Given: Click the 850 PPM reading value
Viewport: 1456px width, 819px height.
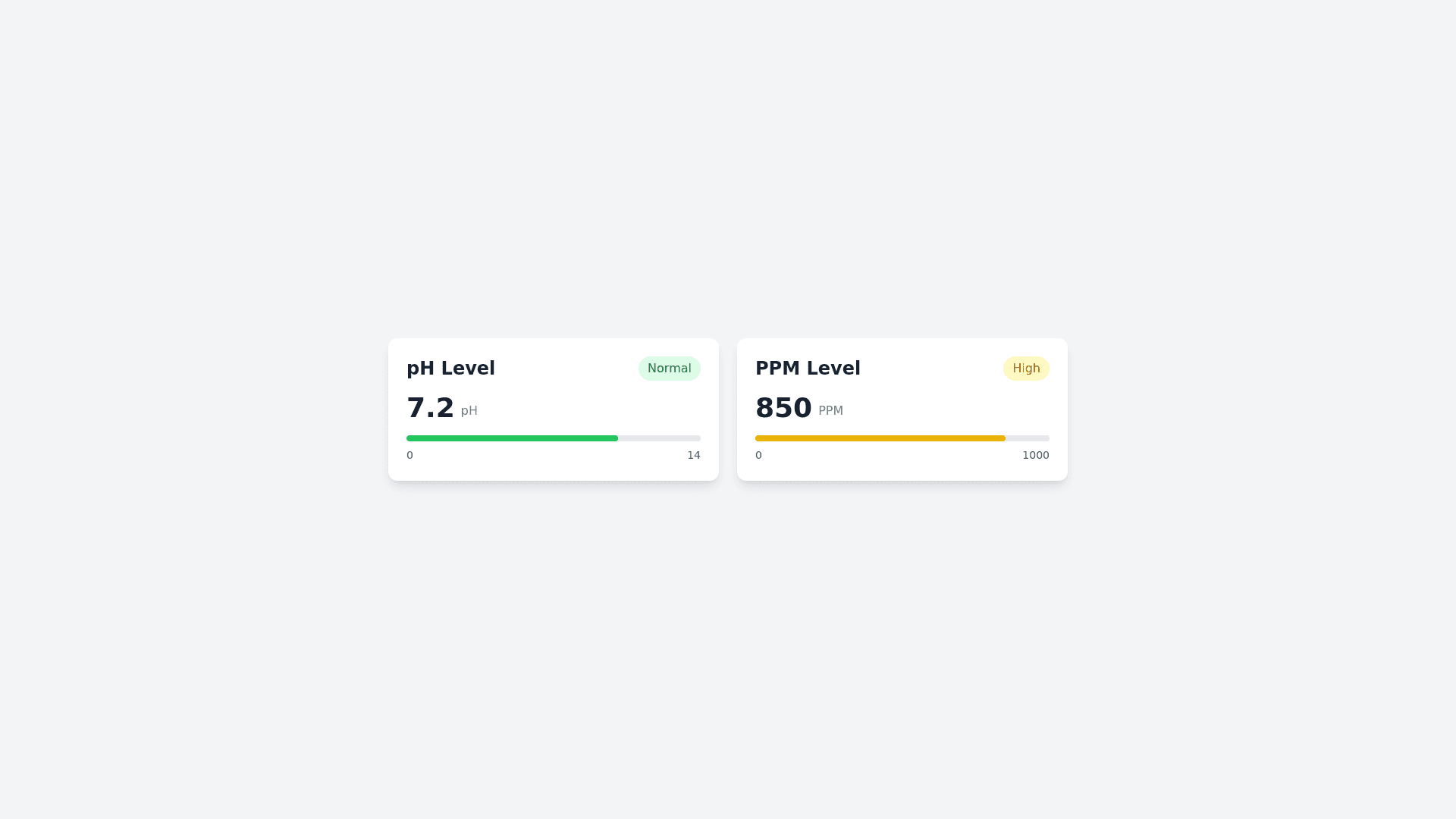Looking at the screenshot, I should 783,408.
